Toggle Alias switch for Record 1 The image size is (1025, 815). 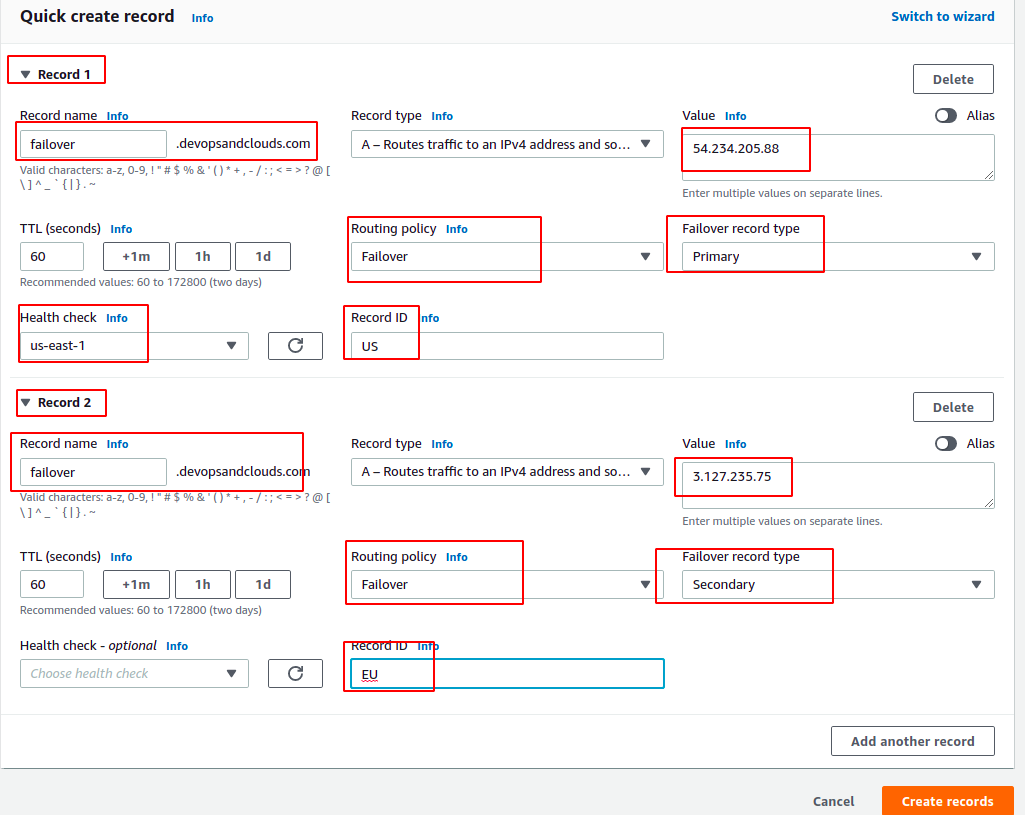coord(946,116)
